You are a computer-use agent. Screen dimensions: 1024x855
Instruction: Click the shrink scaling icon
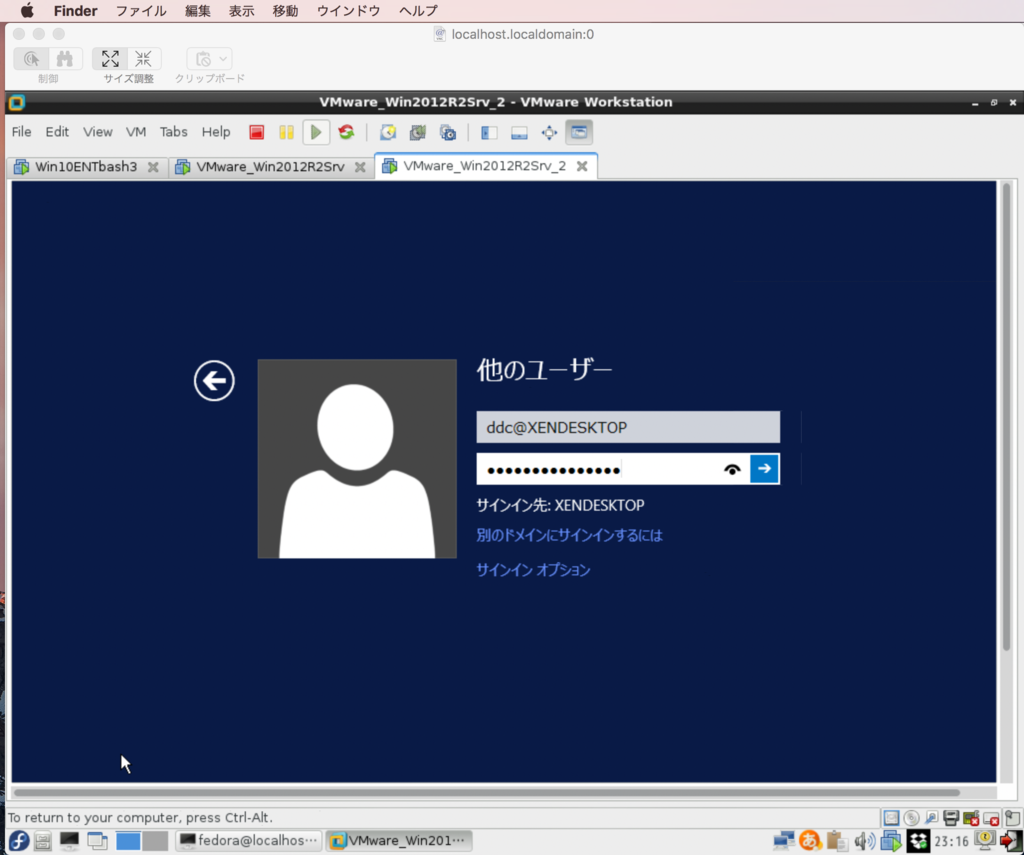coord(144,59)
